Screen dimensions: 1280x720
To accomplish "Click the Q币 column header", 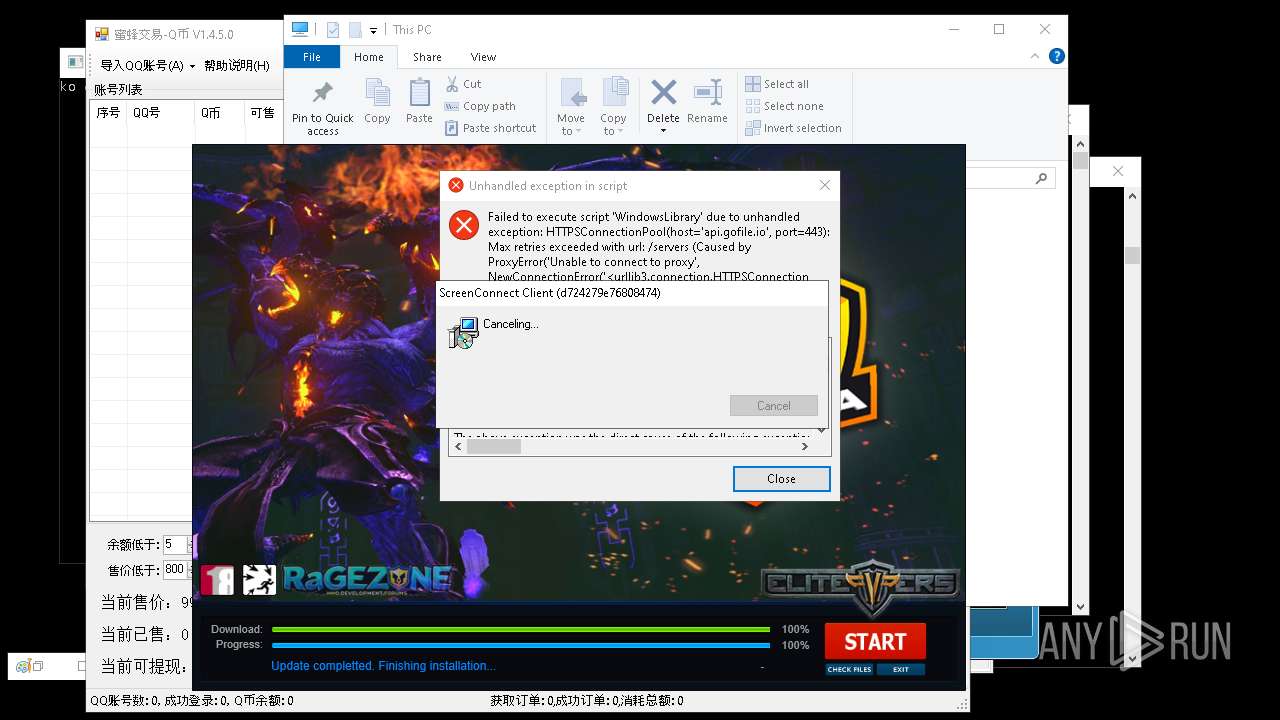I will pos(219,113).
